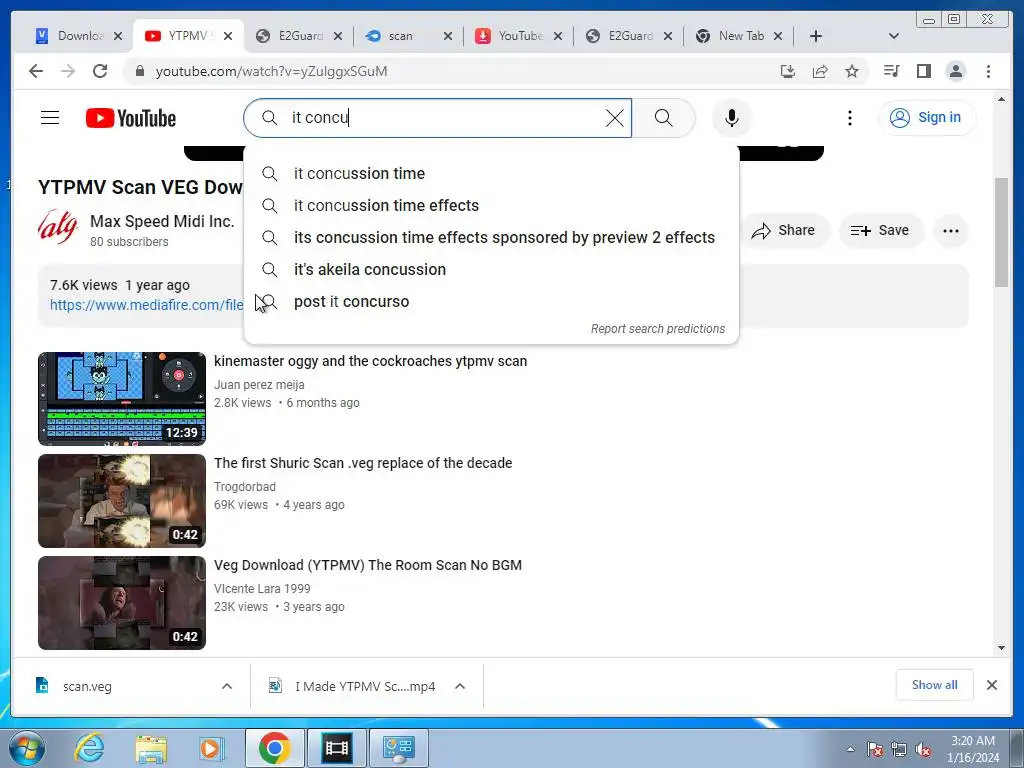Select suggestion 'it concussion time'
The height and width of the screenshot is (768, 1024).
coord(491,173)
